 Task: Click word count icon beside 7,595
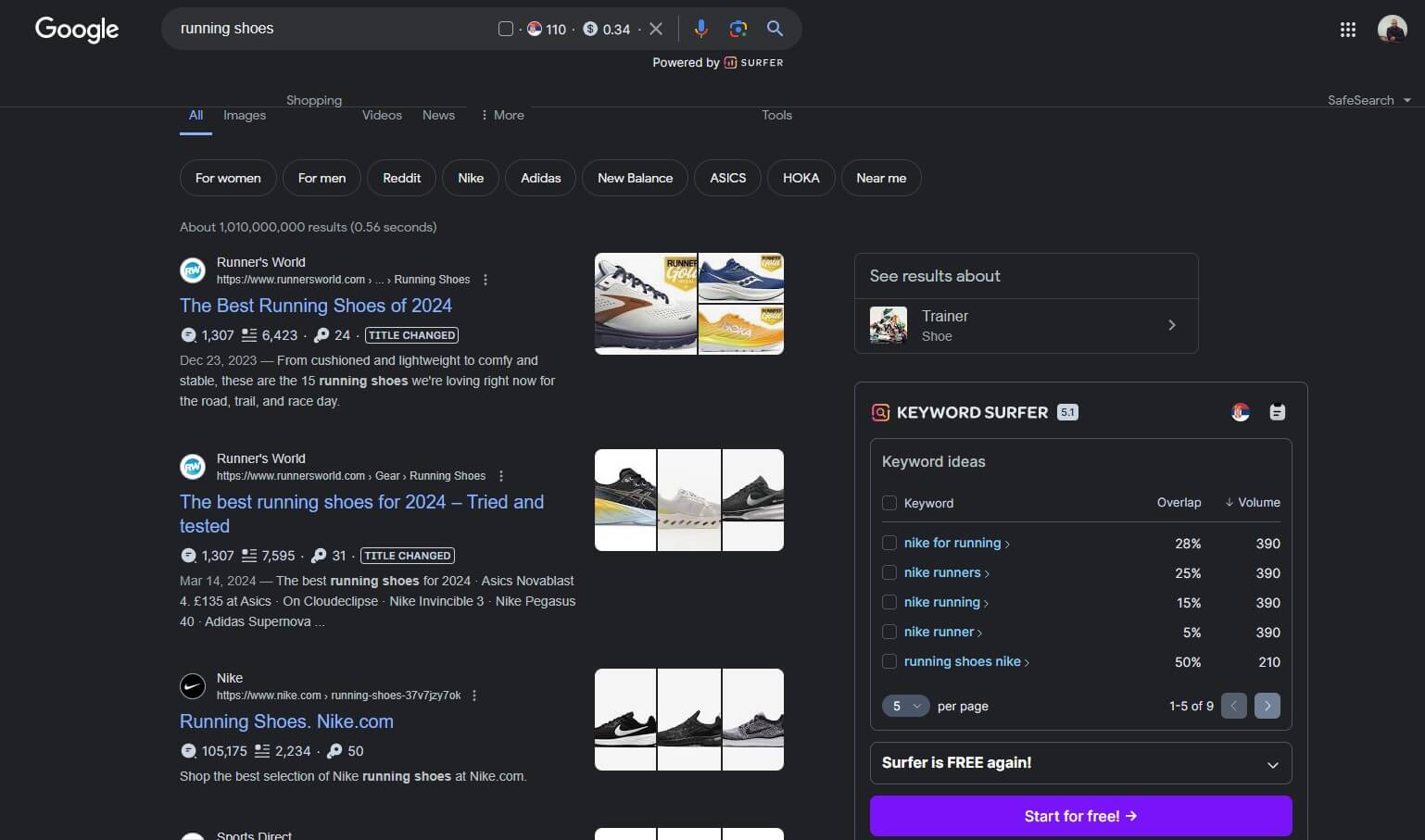pos(249,556)
